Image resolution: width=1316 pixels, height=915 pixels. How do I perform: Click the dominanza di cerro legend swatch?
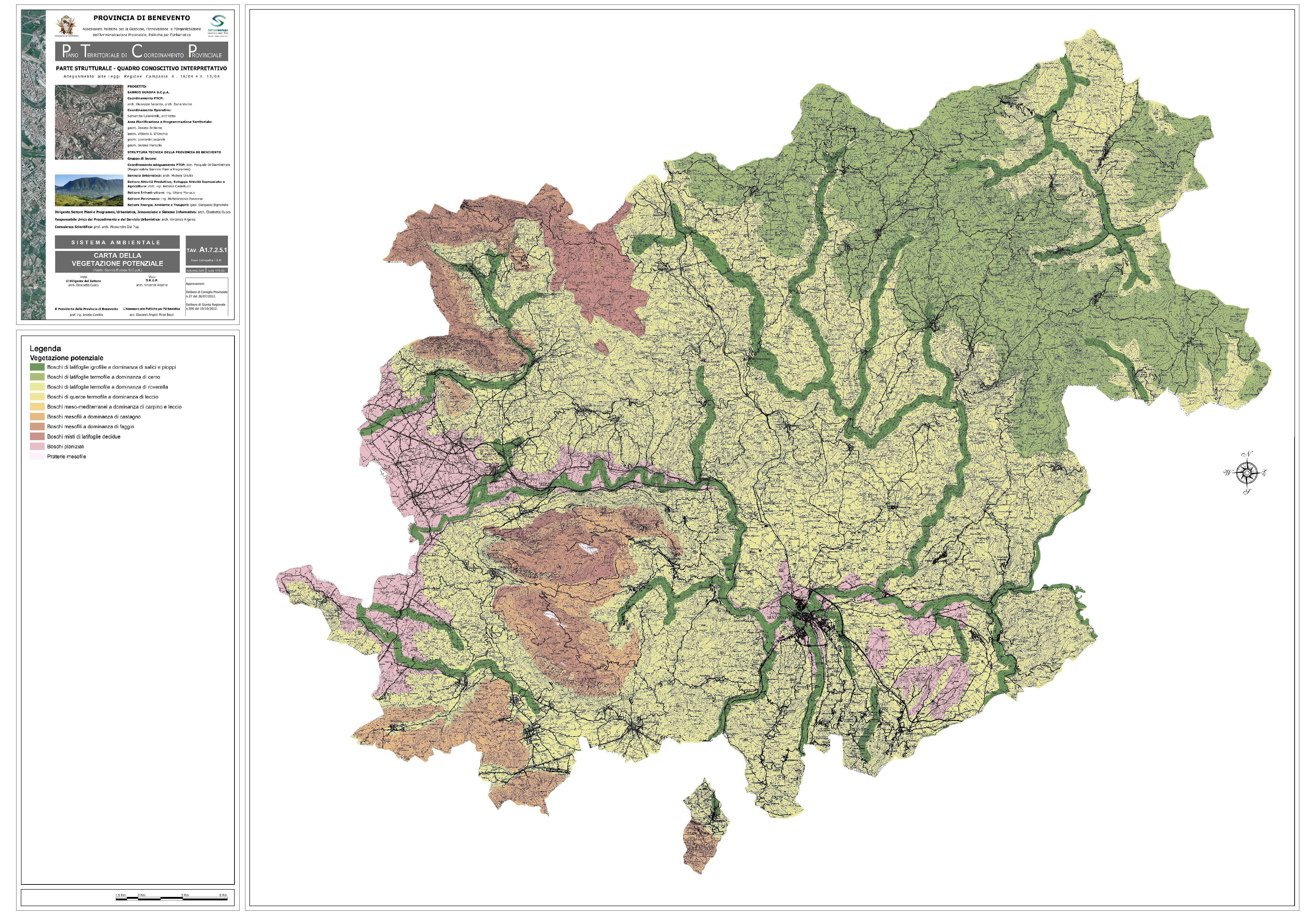pyautogui.click(x=37, y=377)
